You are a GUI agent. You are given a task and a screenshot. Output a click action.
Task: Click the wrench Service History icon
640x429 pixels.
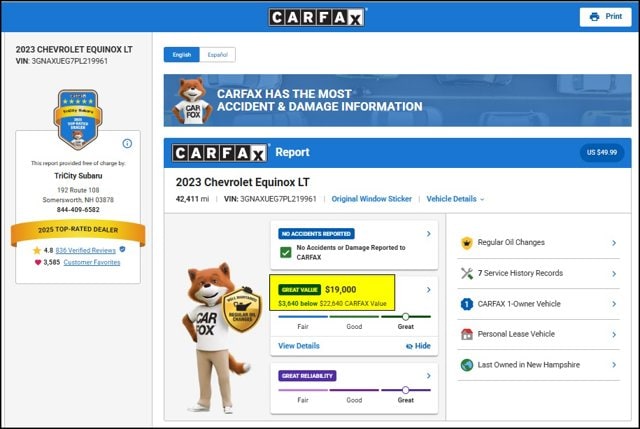point(467,273)
